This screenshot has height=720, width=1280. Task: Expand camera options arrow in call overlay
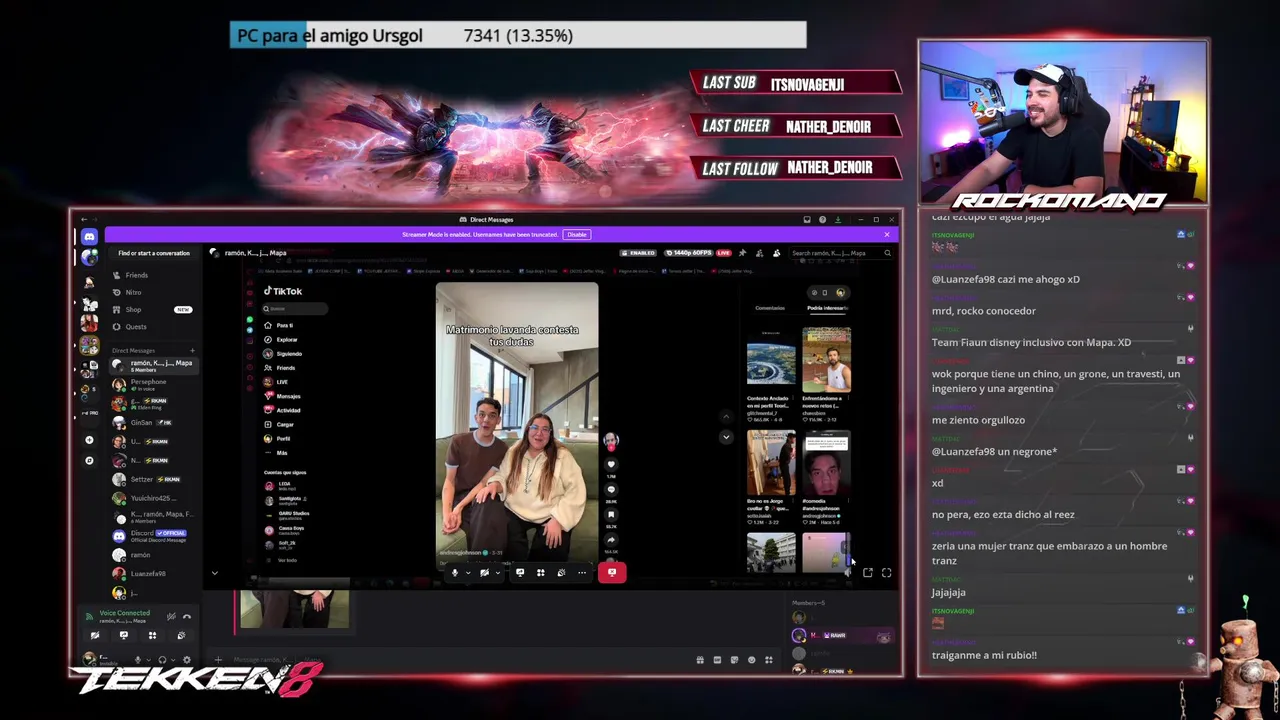[x=497, y=573]
